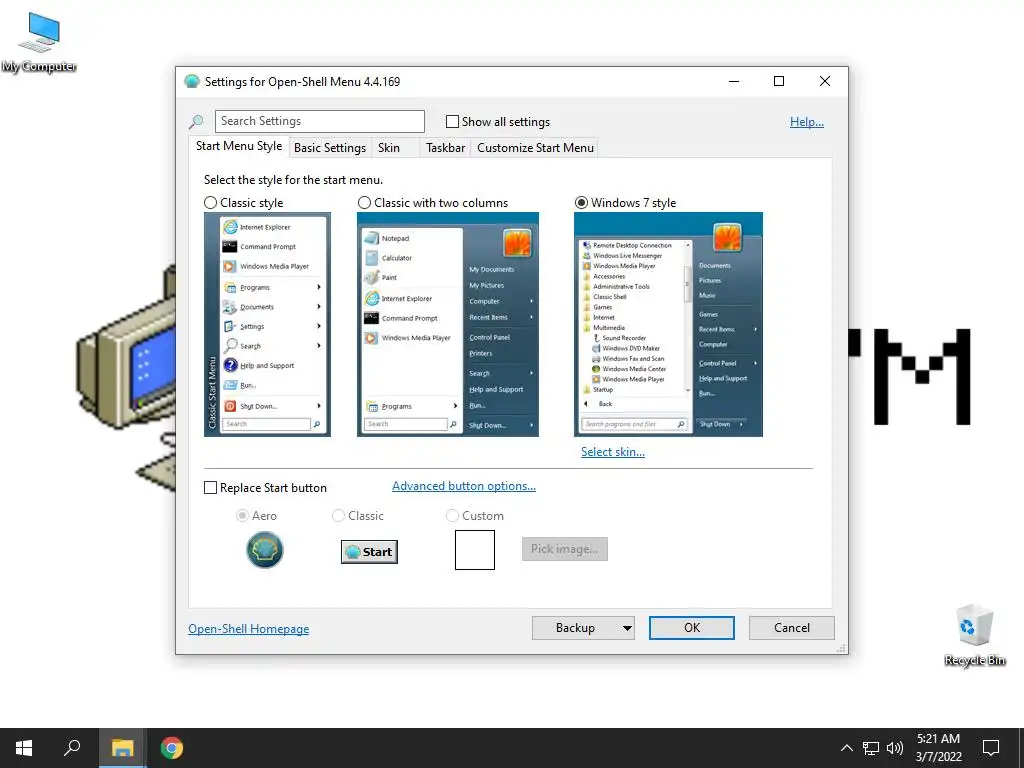Switch to the Start Menu Style tab
The height and width of the screenshot is (768, 1024).
(239, 146)
